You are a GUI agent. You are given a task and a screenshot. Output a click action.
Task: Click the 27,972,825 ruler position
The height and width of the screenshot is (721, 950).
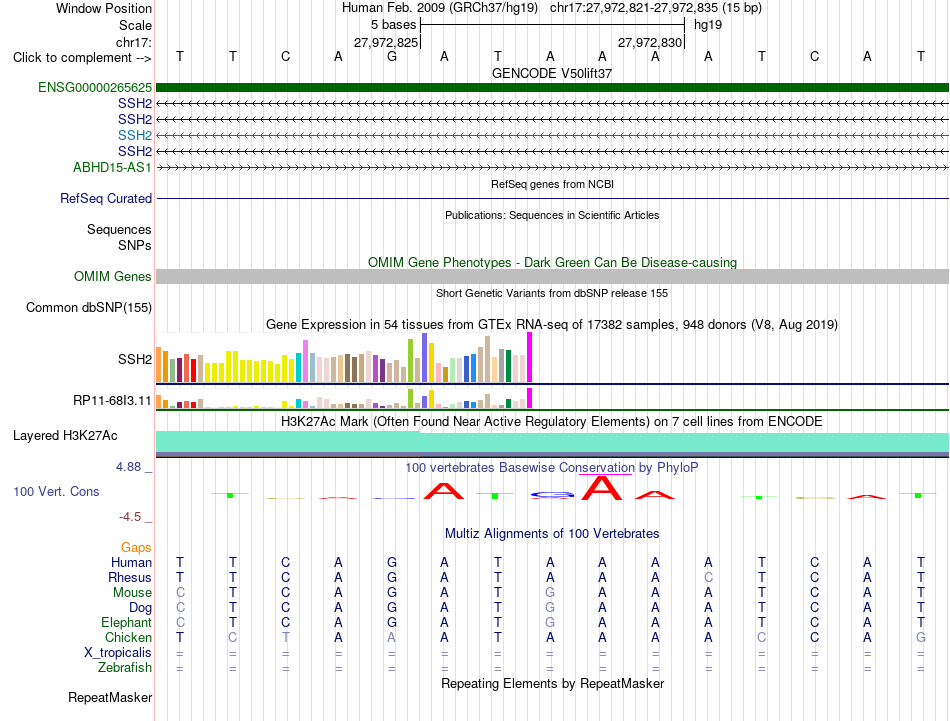386,42
